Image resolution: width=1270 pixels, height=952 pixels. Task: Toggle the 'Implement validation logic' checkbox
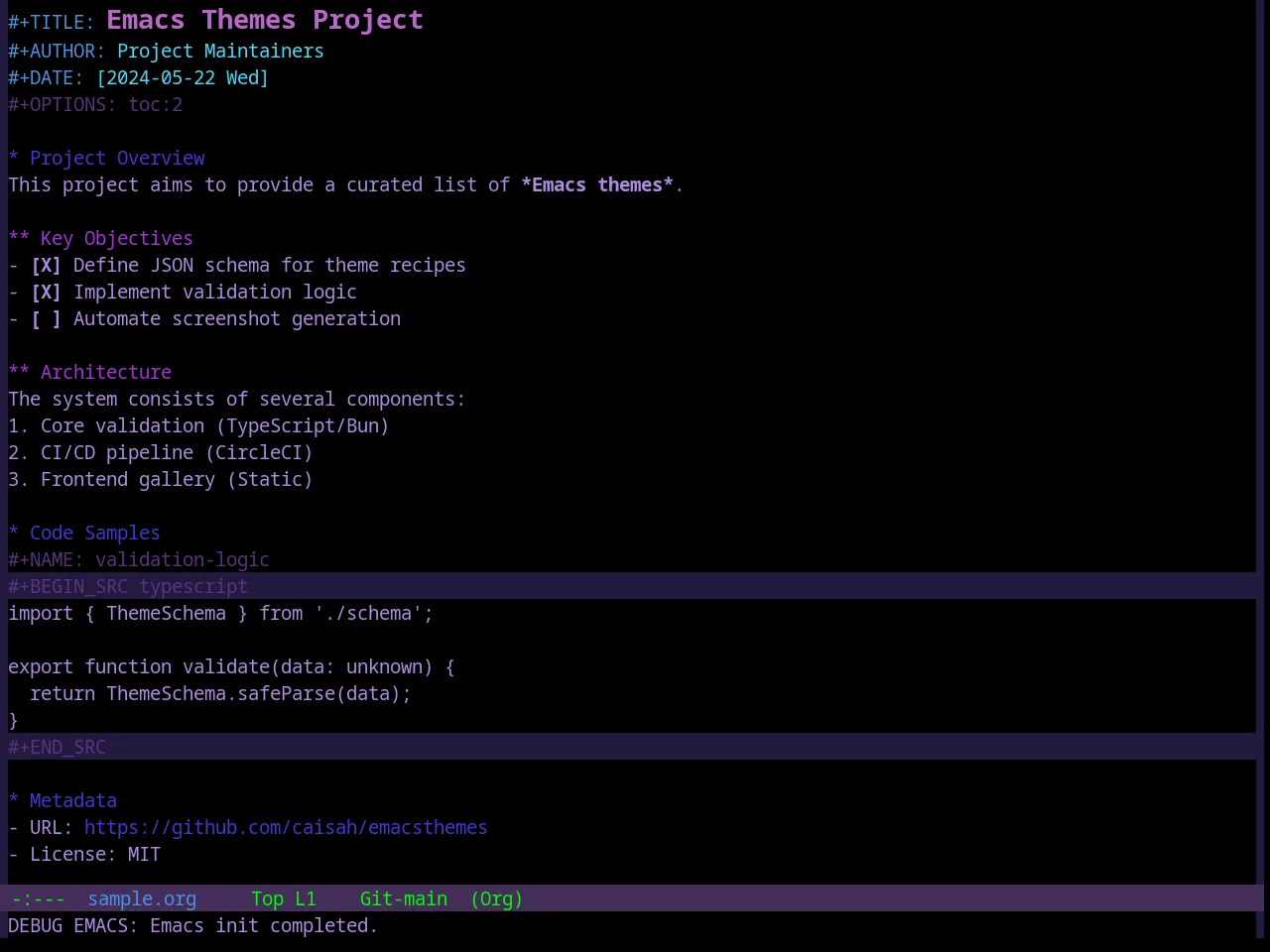46,292
